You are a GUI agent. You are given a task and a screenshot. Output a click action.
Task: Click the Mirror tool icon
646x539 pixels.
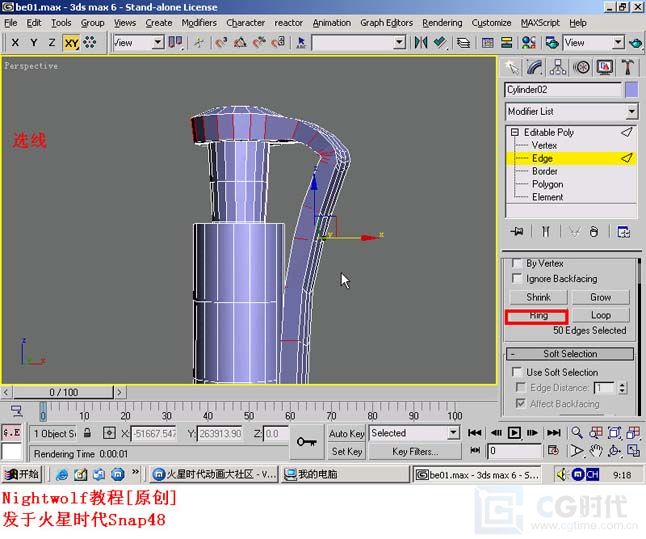421,42
